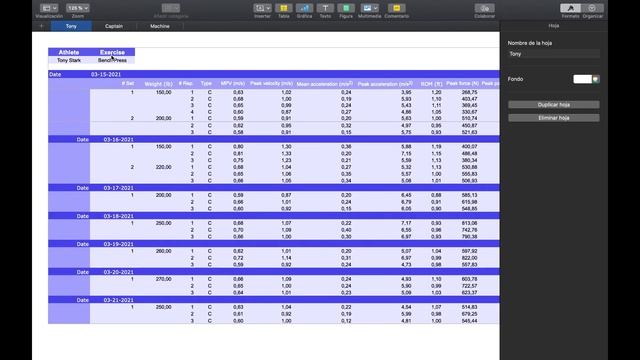
Task: Insert a chart with the Gráfica icon
Action: pyautogui.click(x=304, y=8)
